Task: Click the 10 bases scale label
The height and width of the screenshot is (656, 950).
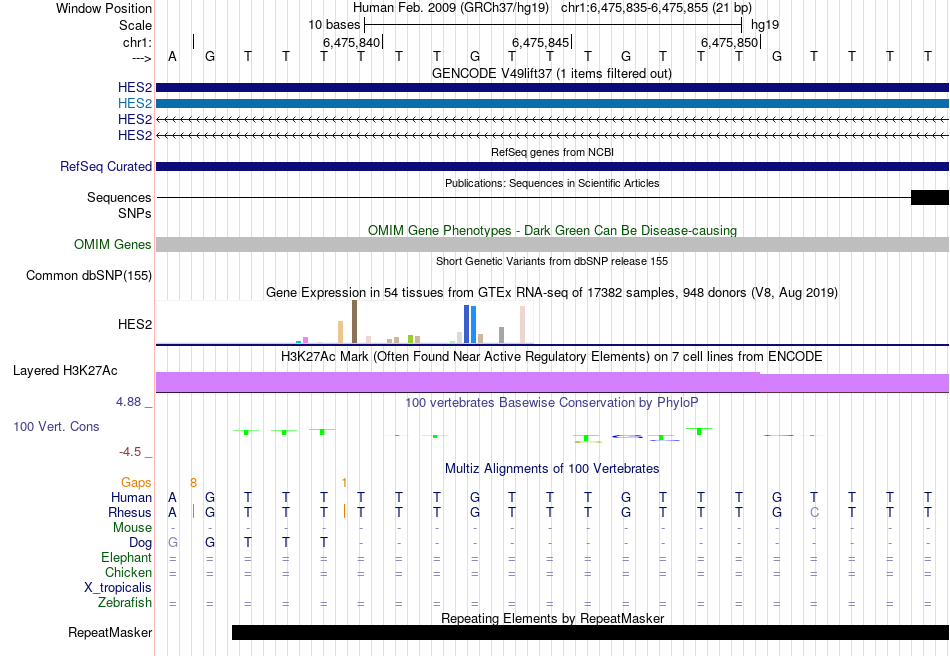Action: point(334,25)
